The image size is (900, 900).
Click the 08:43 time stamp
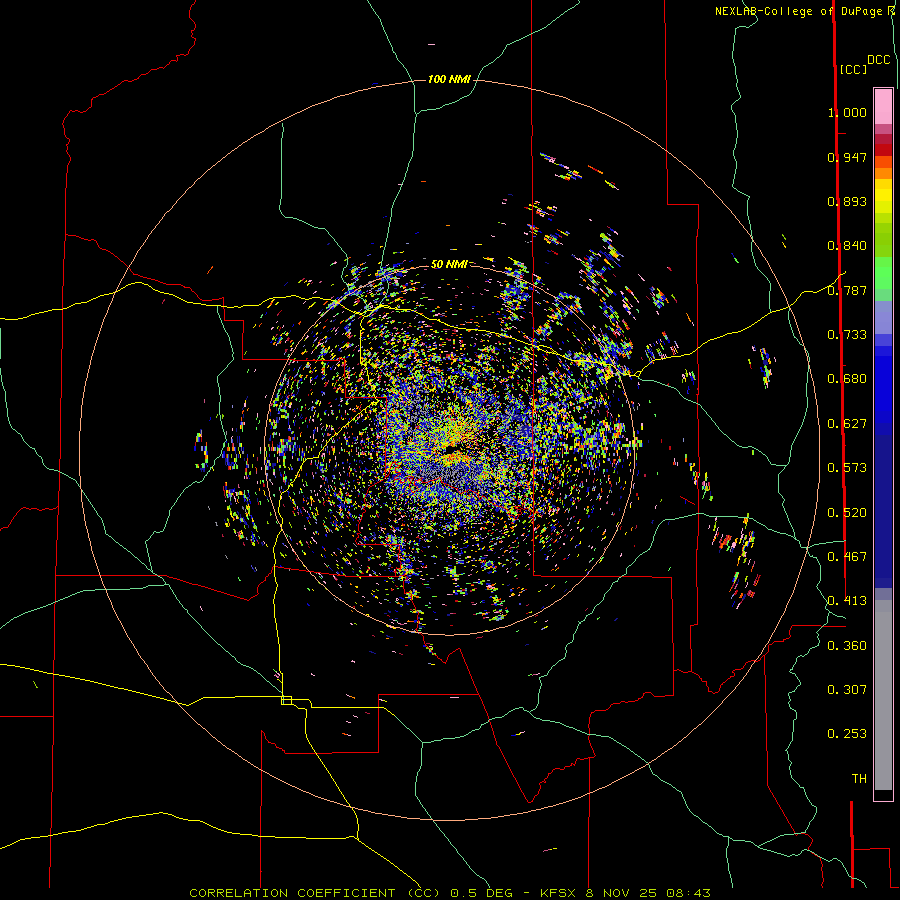688,893
